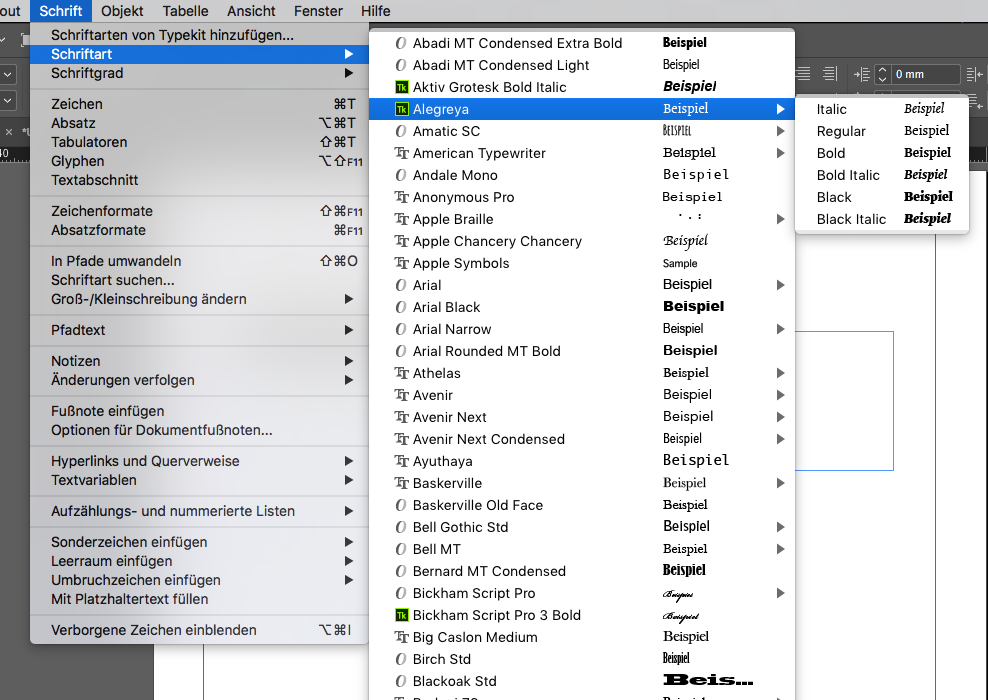Click TrueType icon beside Big Caslon Medium
Viewport: 988px width, 700px height.
click(401, 637)
